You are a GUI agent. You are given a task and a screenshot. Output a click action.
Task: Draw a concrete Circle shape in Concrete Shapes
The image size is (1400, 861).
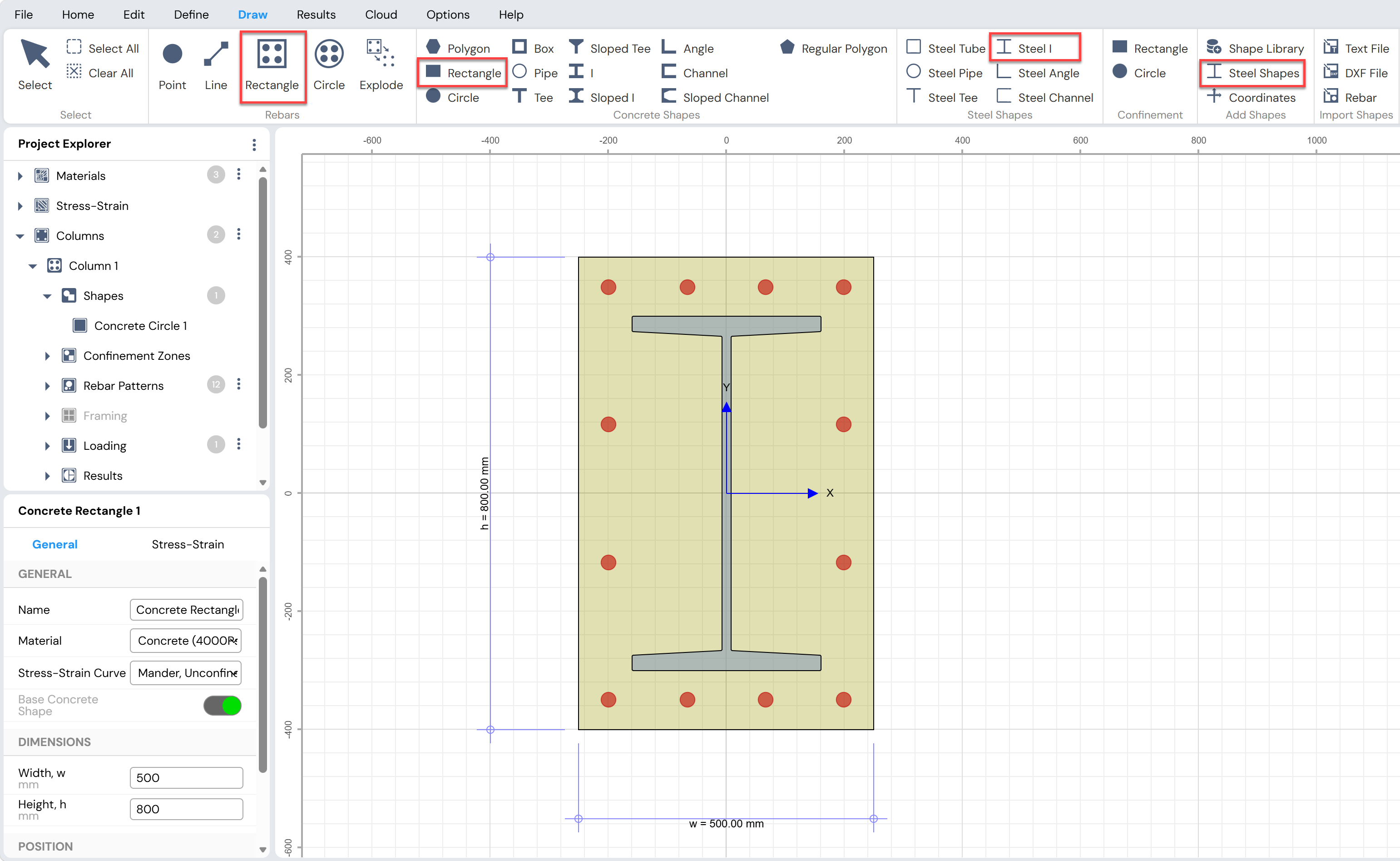452,97
